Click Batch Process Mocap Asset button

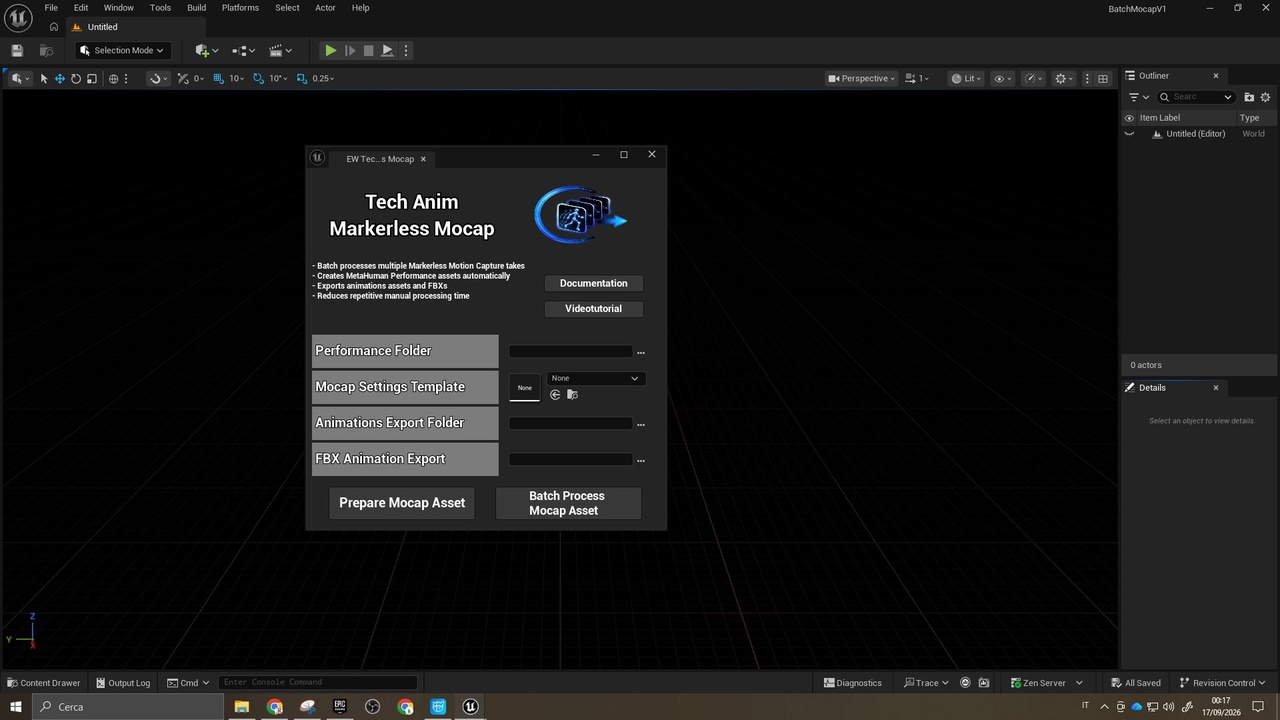(x=568, y=503)
